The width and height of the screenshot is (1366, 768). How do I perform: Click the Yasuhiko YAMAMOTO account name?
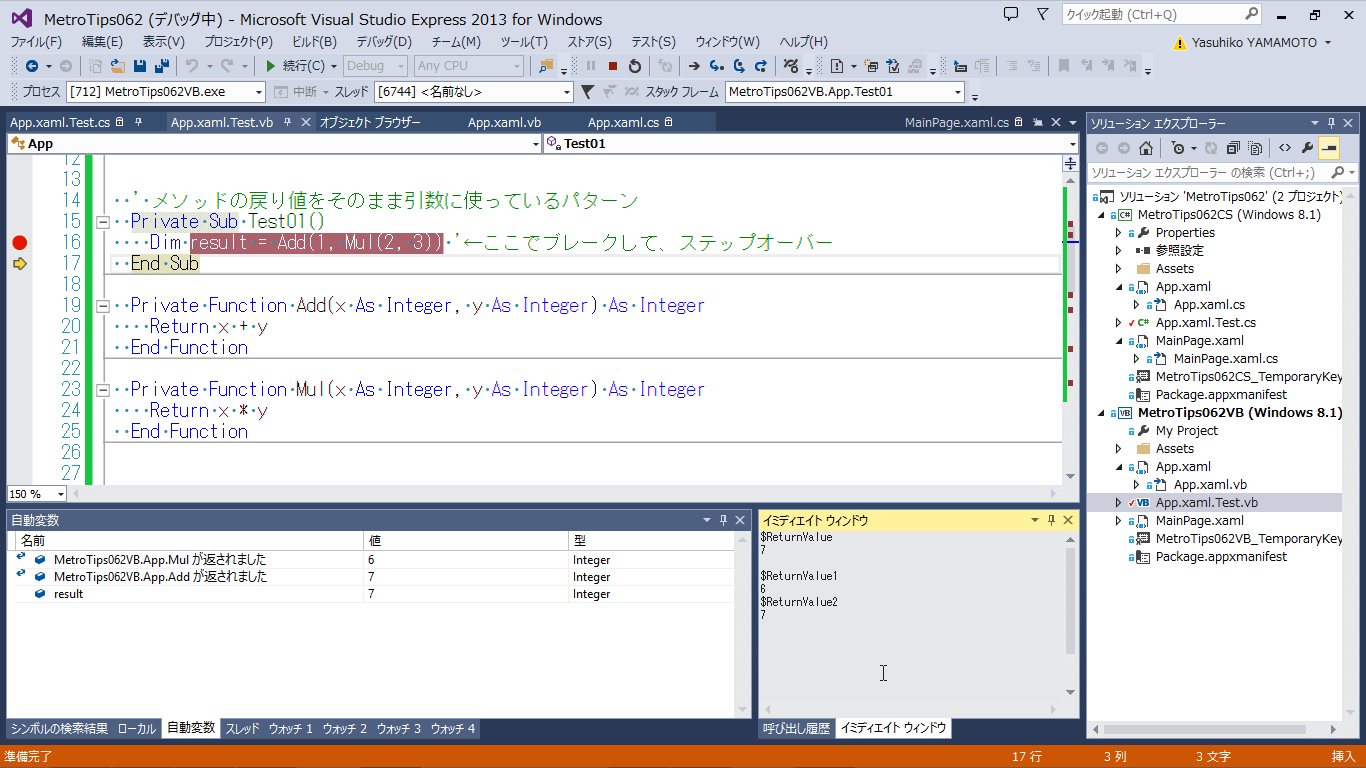[x=1254, y=42]
